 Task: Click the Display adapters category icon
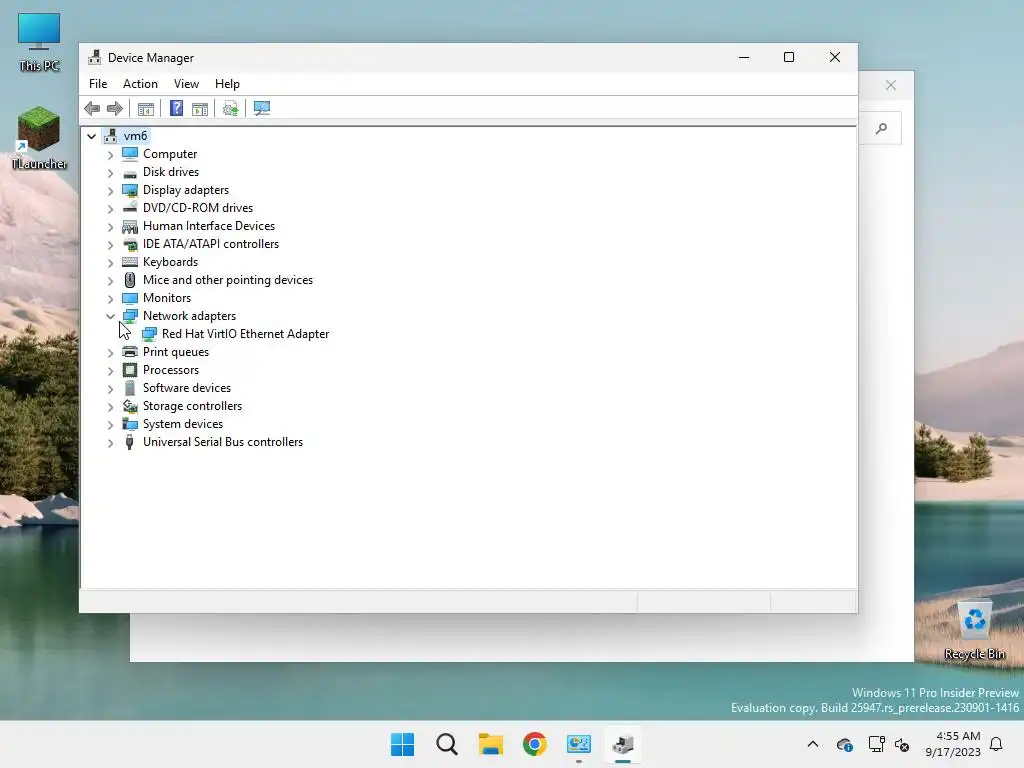(x=130, y=190)
